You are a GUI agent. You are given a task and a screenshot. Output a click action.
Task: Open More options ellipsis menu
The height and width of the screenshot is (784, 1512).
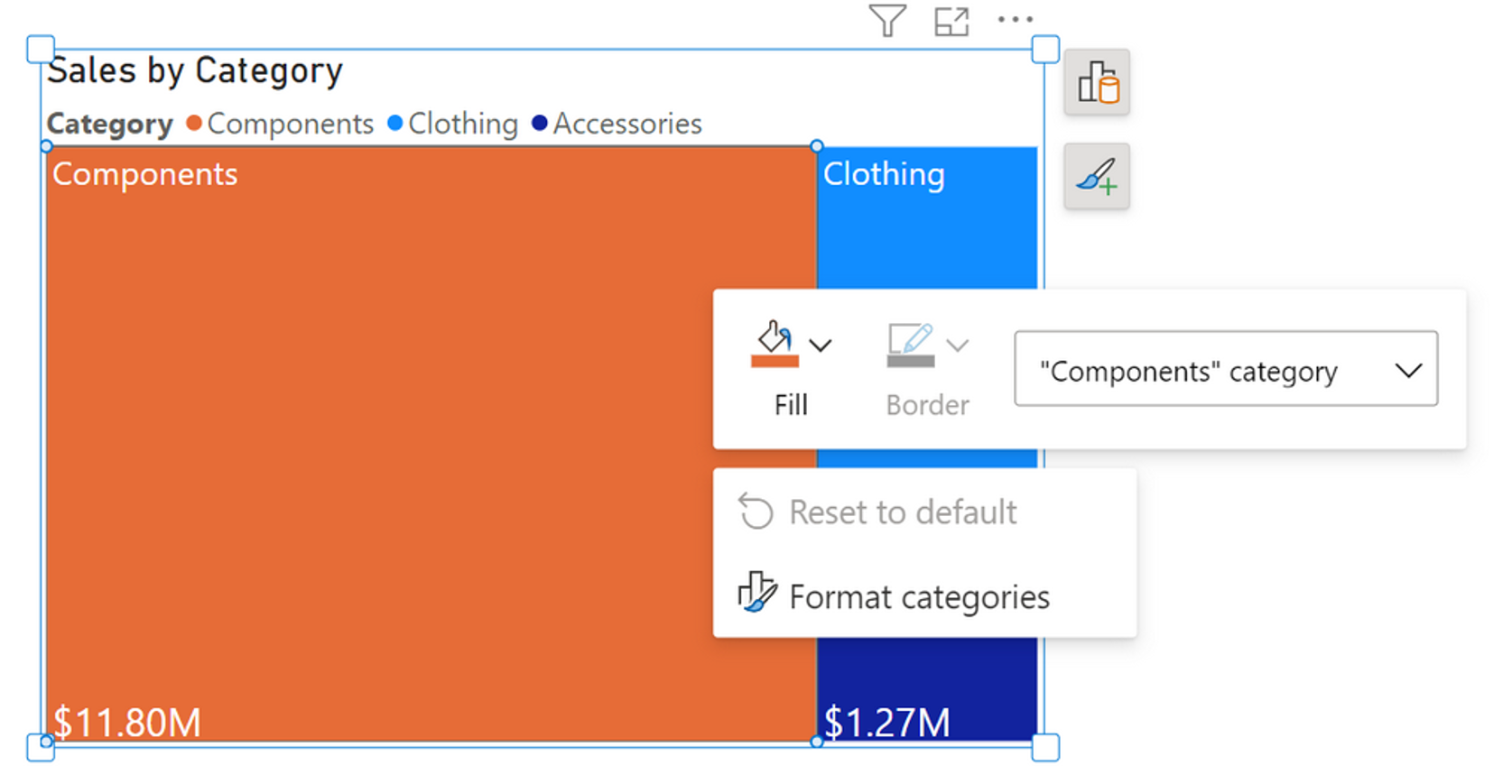(1016, 19)
